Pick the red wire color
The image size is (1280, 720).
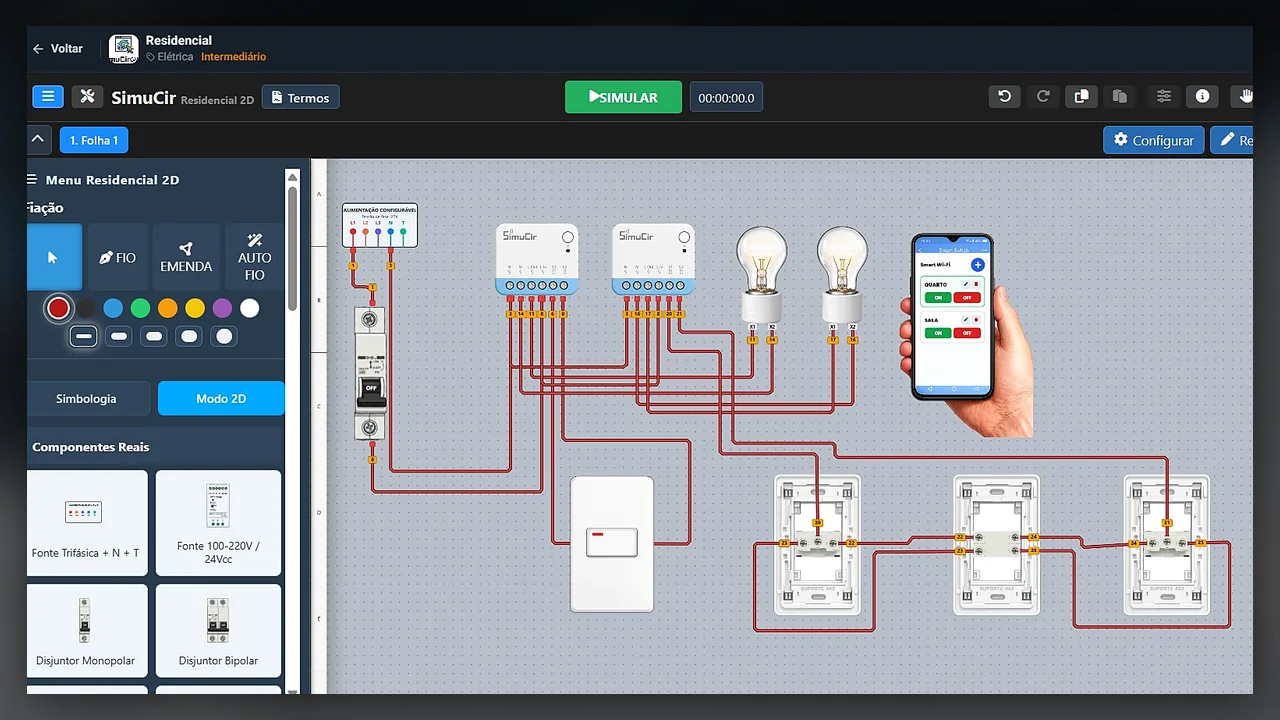point(58,308)
